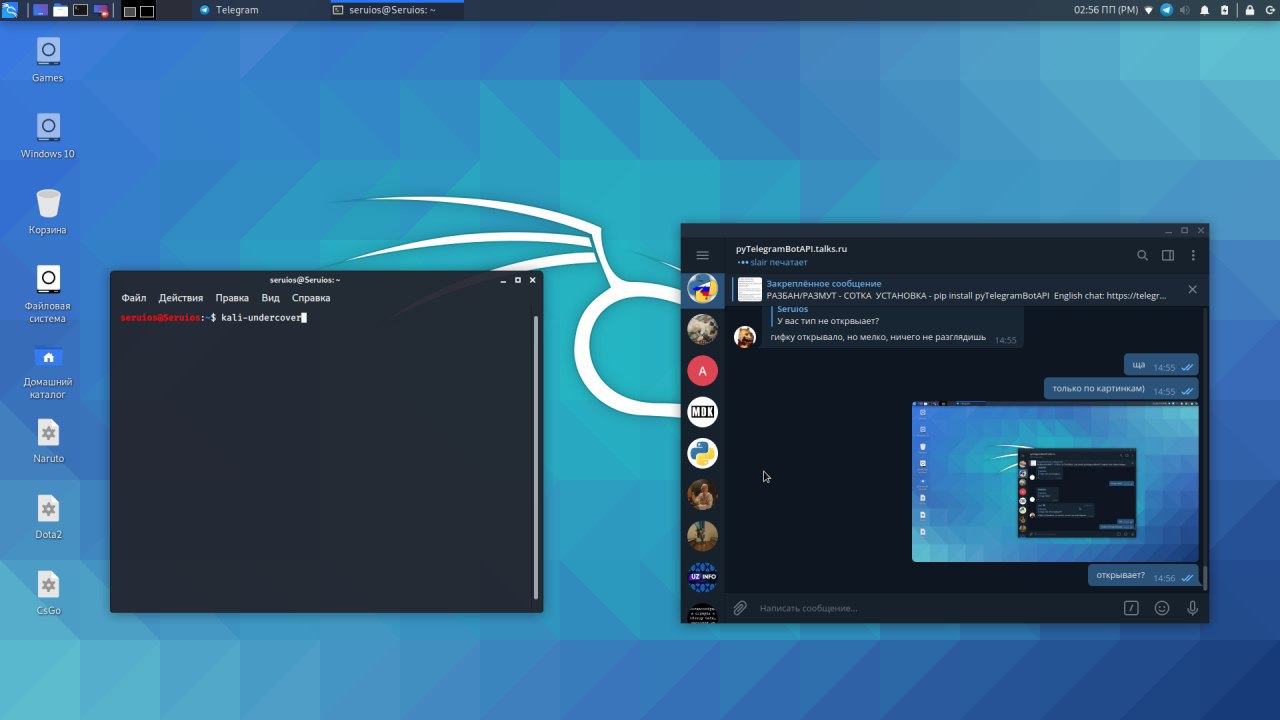Open the volume control tray icon
Image resolution: width=1280 pixels, height=720 pixels.
click(x=1185, y=10)
